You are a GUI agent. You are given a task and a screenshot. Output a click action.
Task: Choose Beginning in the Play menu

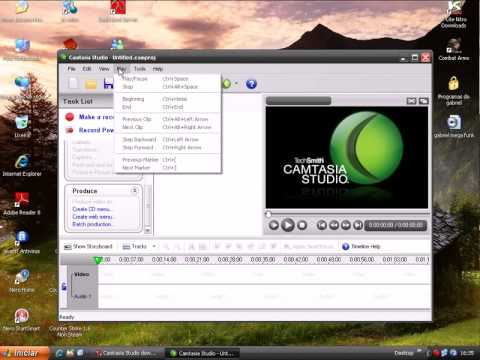pos(168,99)
